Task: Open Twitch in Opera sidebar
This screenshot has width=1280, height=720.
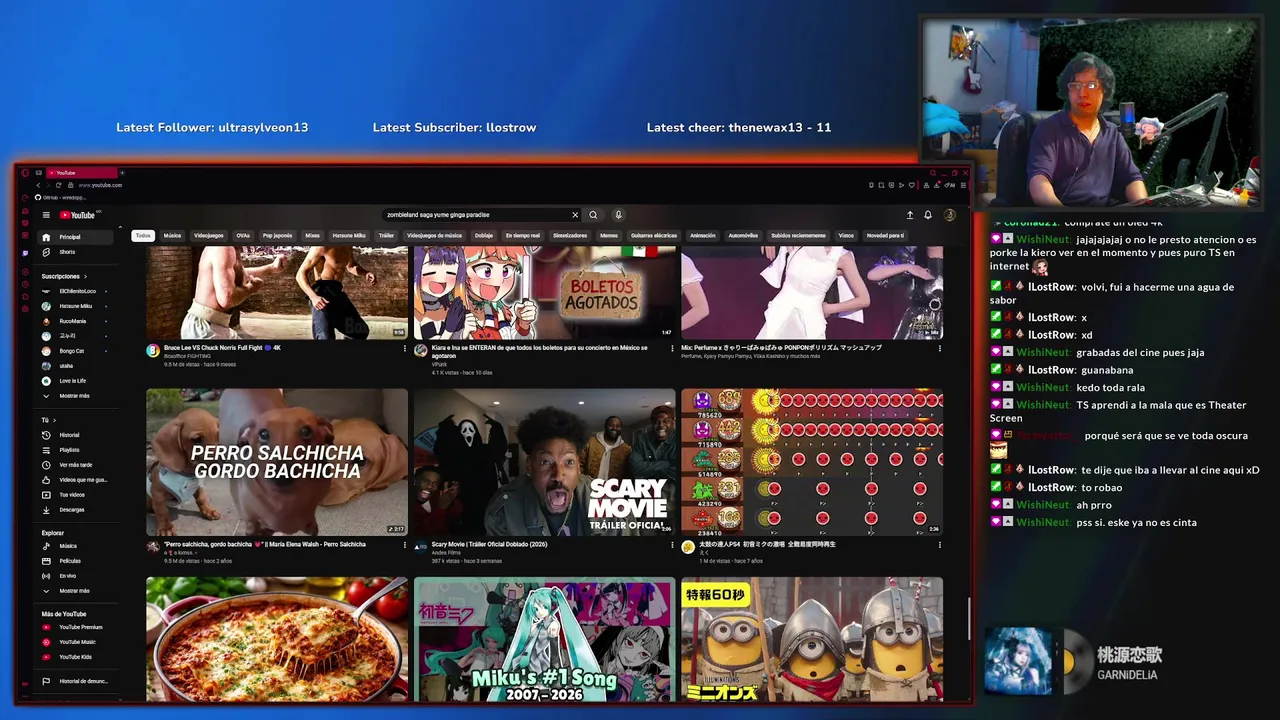Action: [25, 253]
